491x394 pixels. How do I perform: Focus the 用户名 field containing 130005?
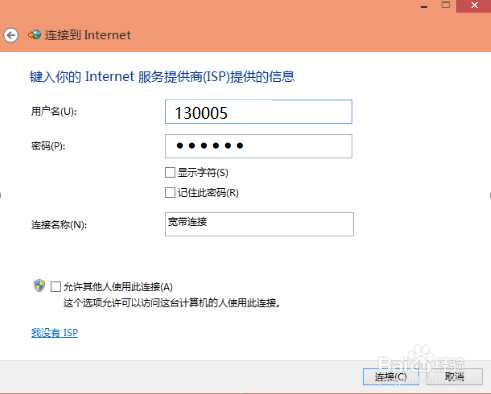tap(259, 112)
